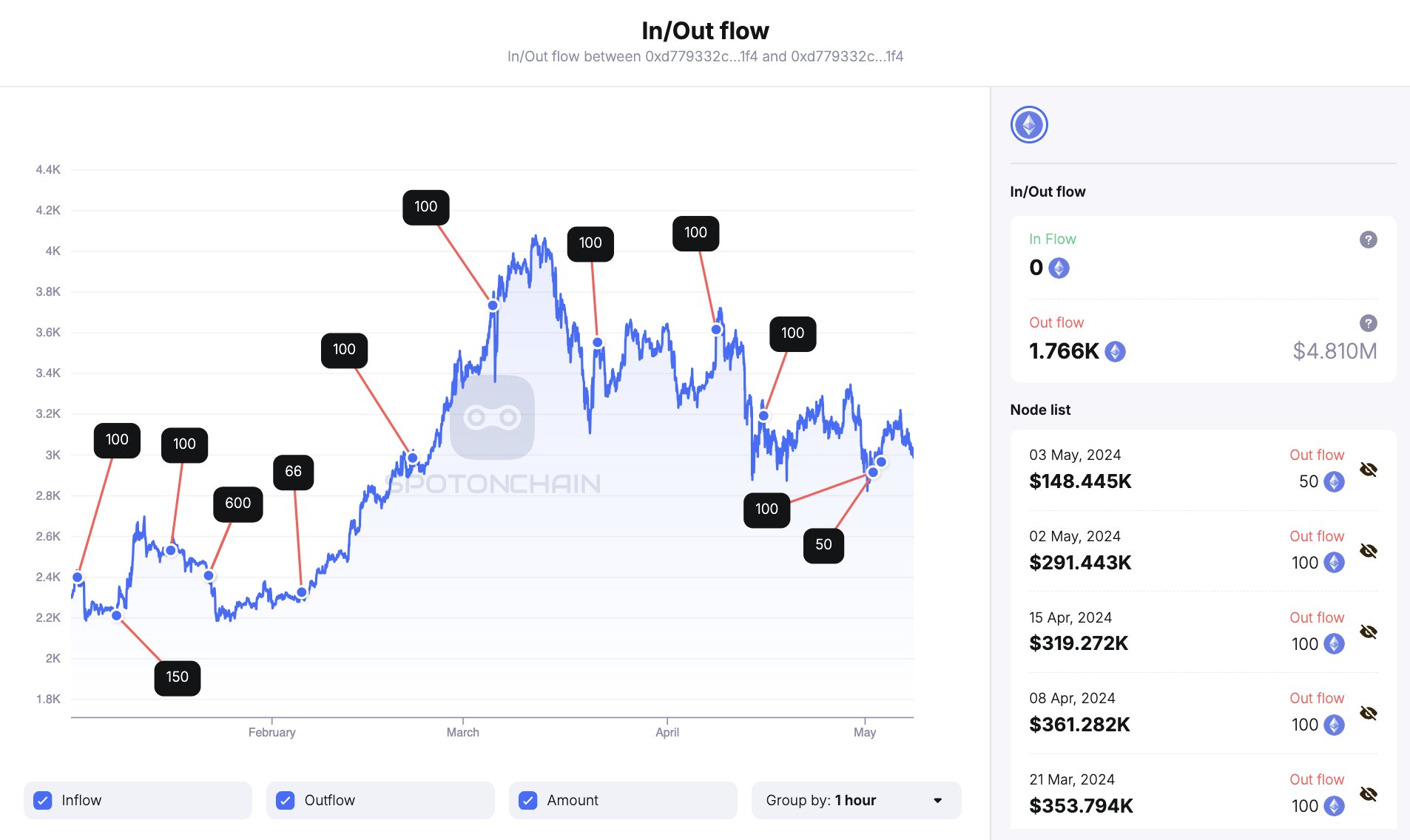
Task: Click the Ethereum icon beside 1.766K outflow
Action: (1115, 351)
